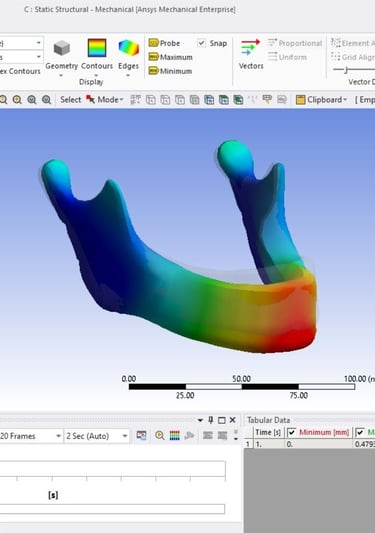Click the Label annotation icon
The width and height of the screenshot is (375, 533).
click(267, 100)
